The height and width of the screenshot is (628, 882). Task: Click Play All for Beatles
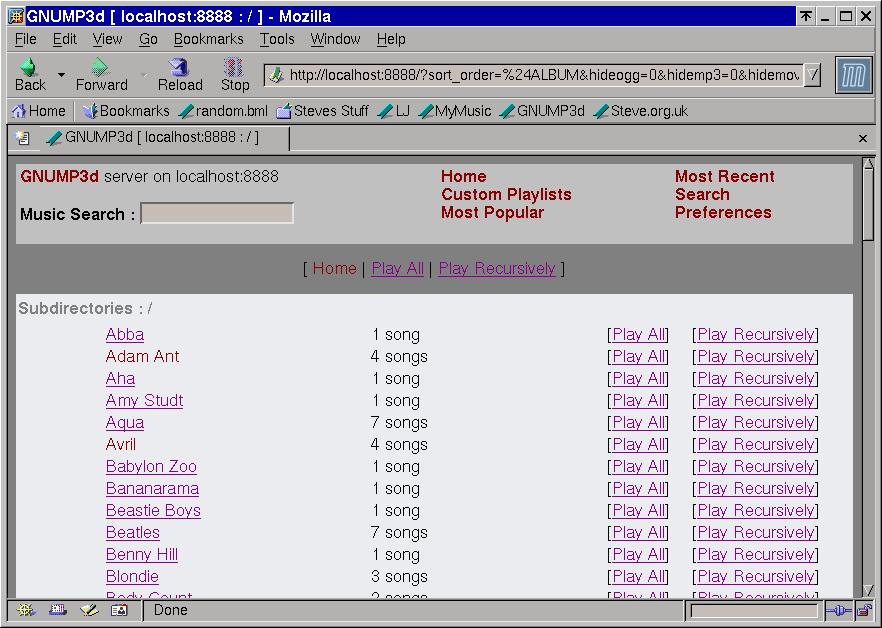(x=638, y=532)
